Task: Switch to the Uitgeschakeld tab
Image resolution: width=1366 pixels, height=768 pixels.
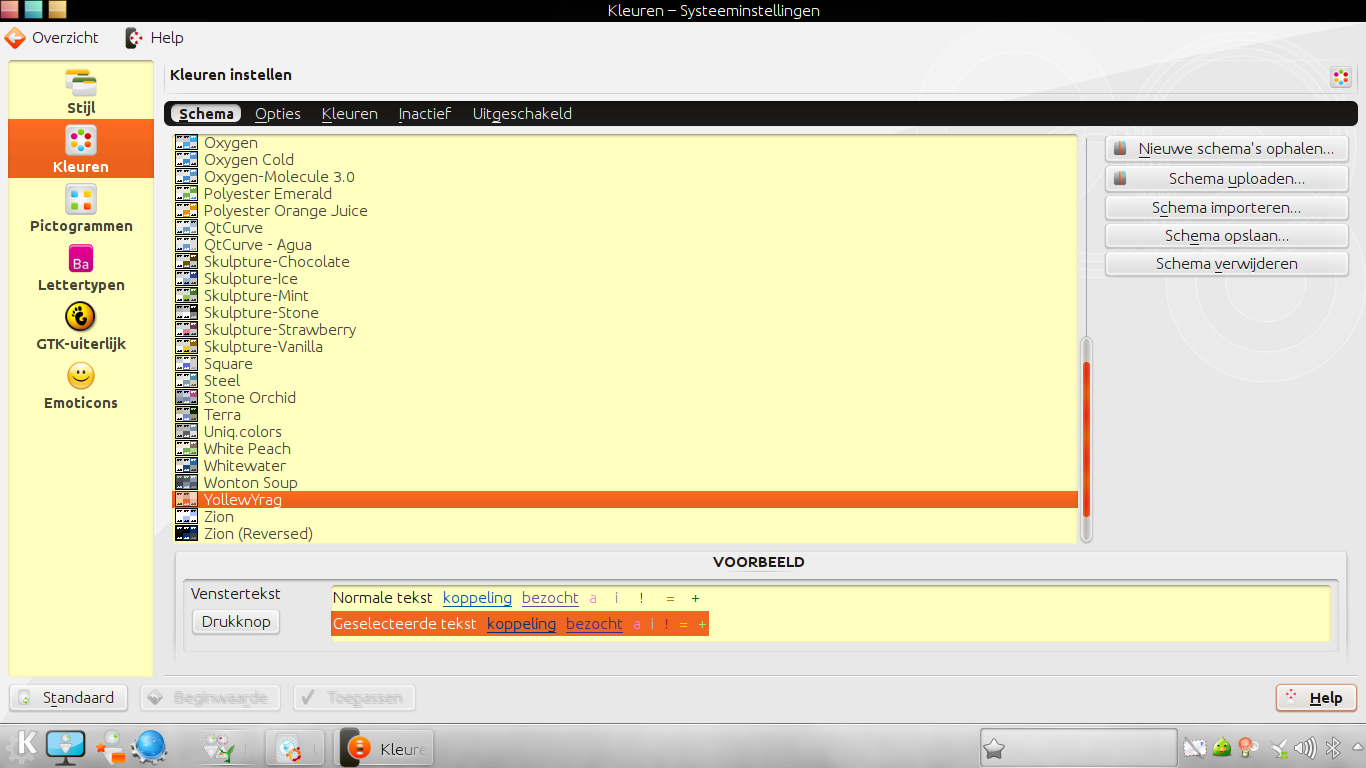Action: click(x=522, y=114)
